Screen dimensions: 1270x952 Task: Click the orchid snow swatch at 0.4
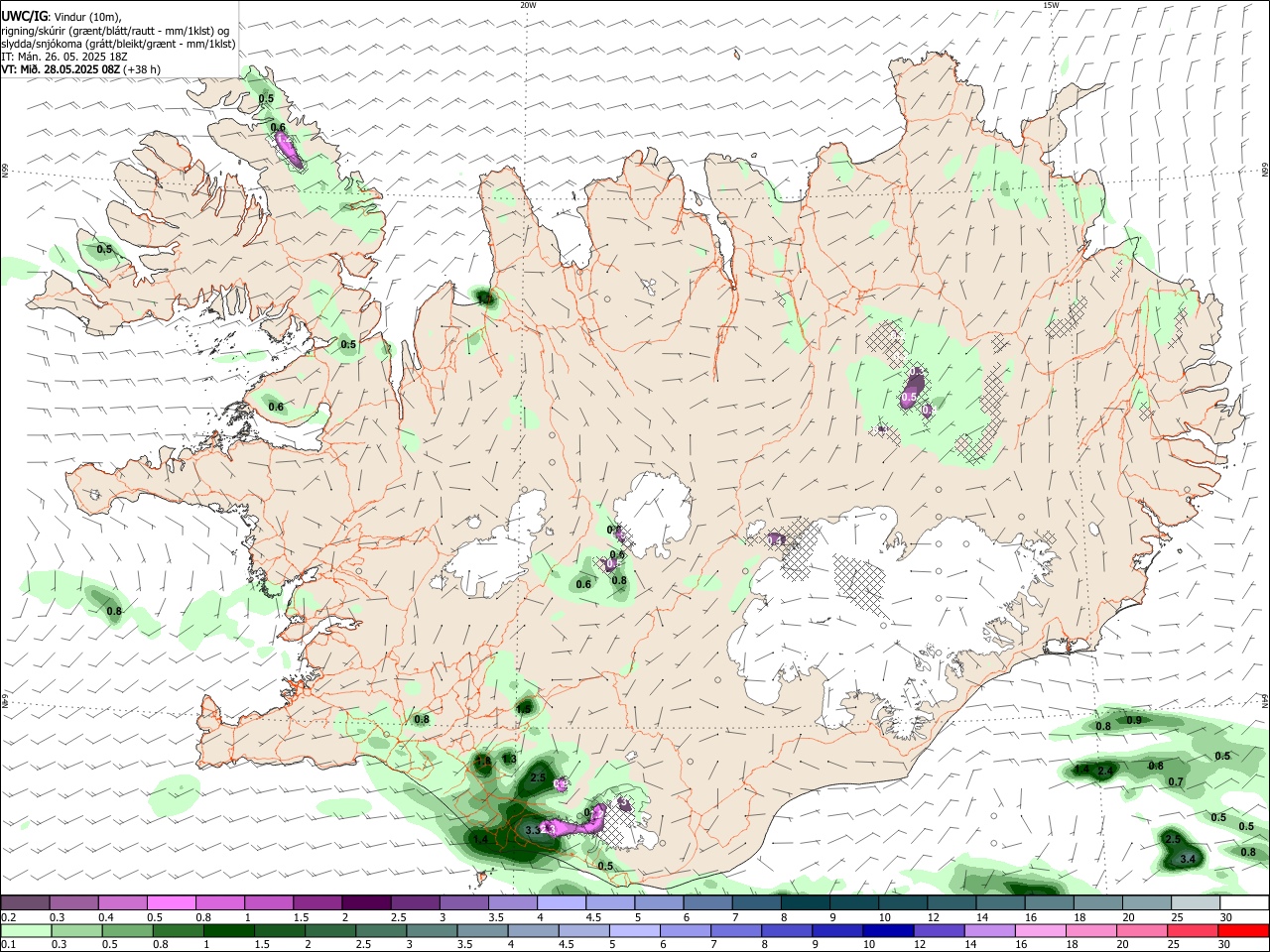[123, 902]
